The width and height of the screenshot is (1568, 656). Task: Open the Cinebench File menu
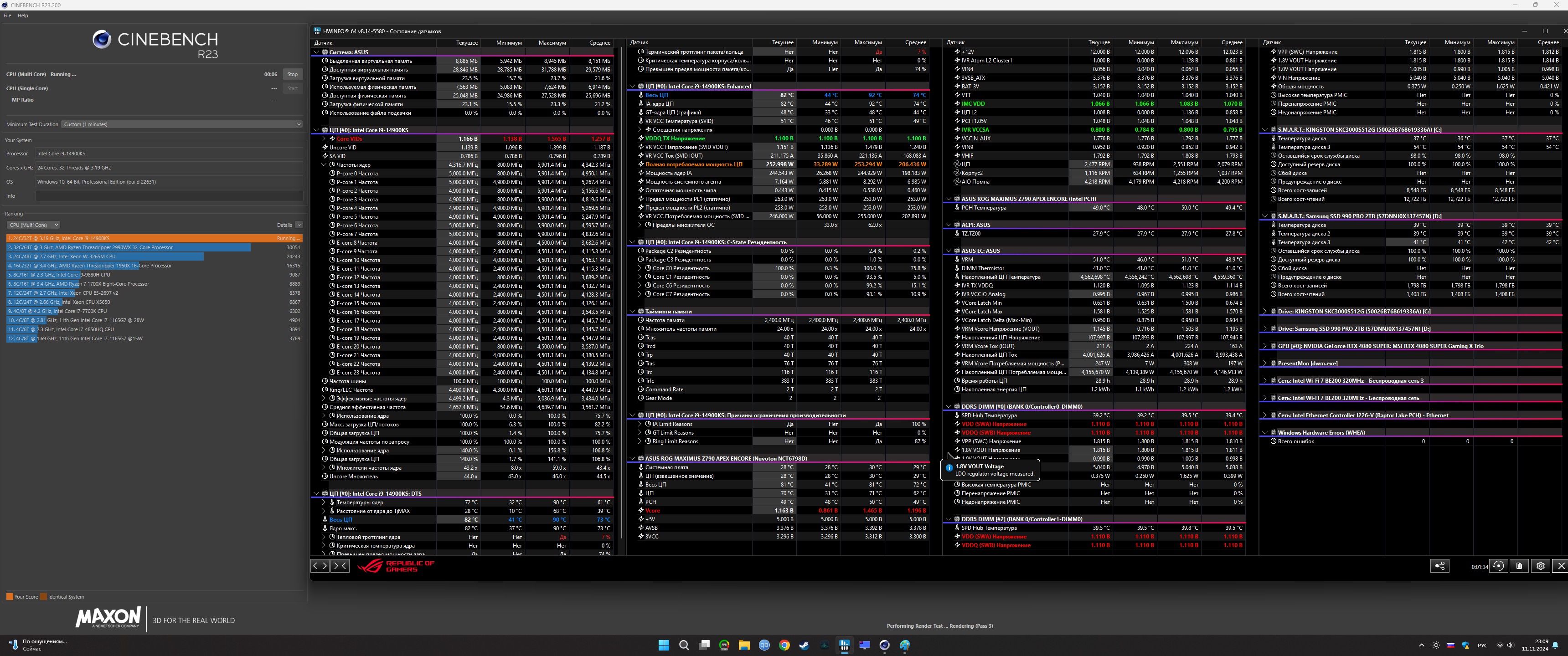coord(7,16)
